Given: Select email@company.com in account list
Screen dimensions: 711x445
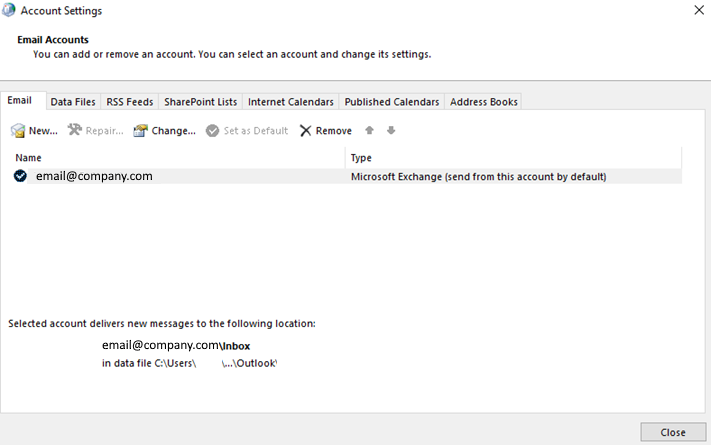Looking at the screenshot, I should pyautogui.click(x=94, y=176).
